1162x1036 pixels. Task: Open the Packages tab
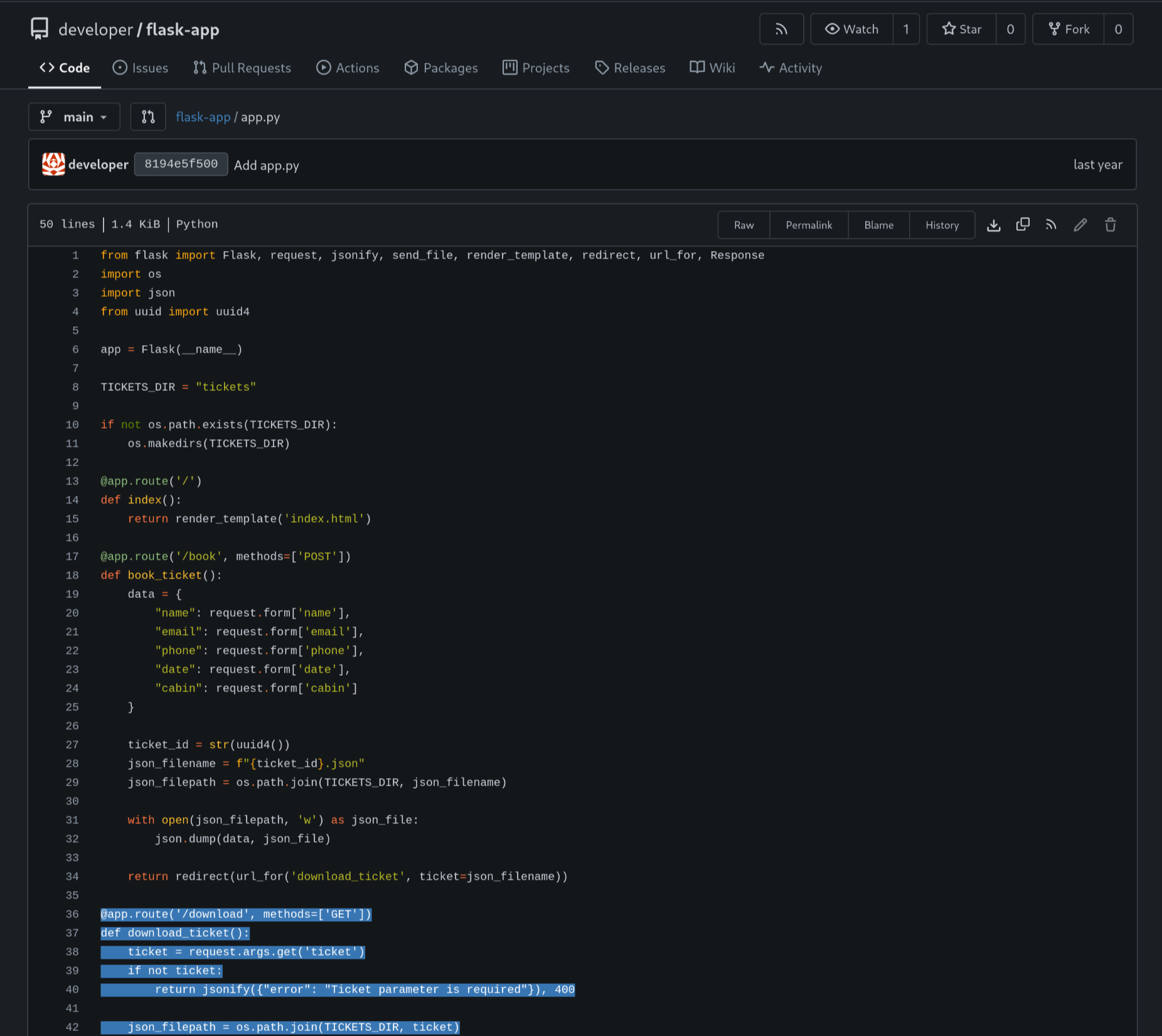coord(441,68)
